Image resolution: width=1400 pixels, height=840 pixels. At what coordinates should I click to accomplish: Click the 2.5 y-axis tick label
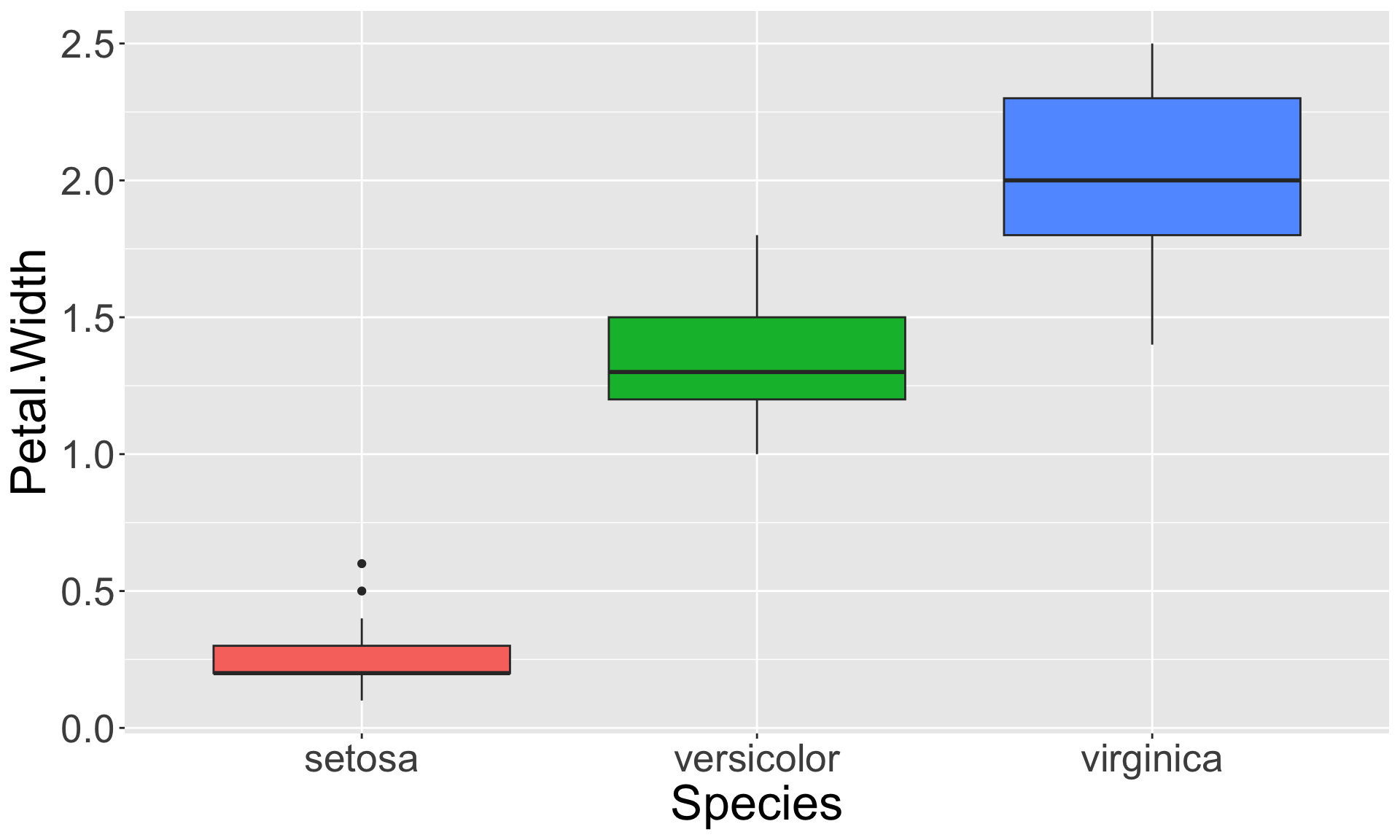87,45
